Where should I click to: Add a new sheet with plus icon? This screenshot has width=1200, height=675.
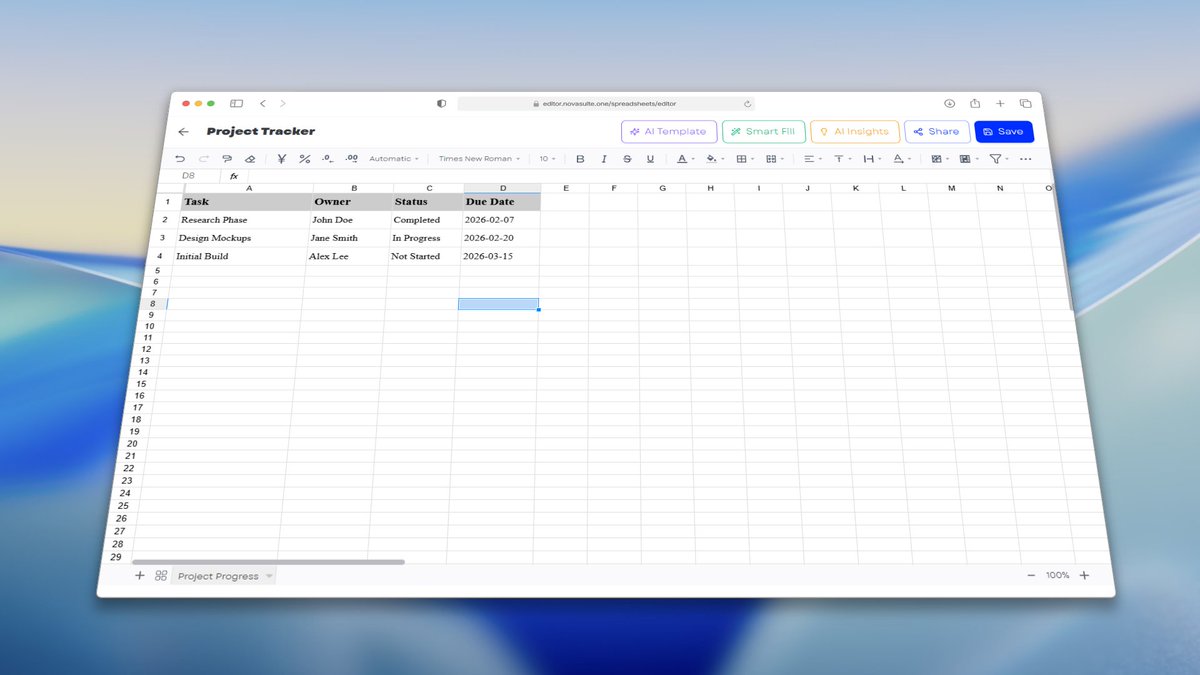140,575
